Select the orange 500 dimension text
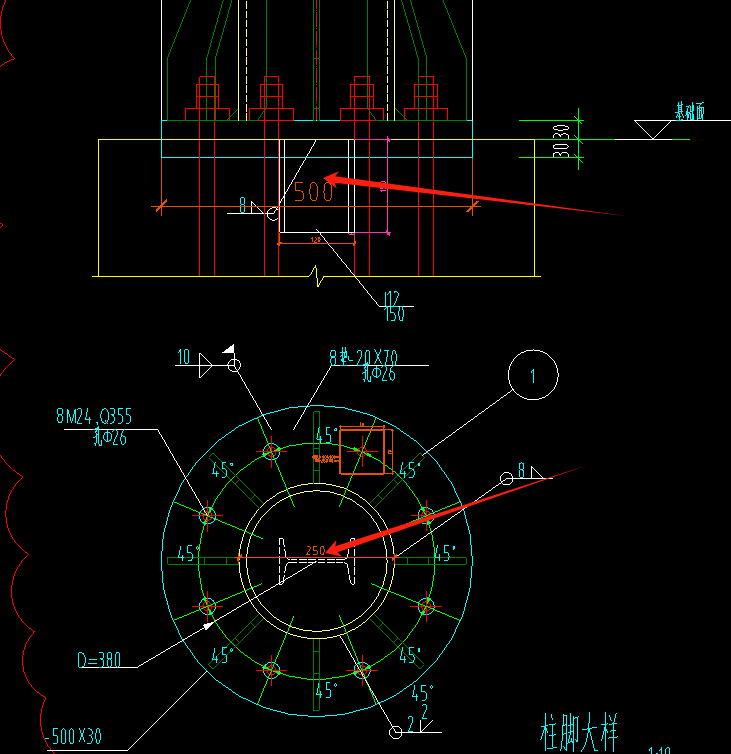This screenshot has height=754, width=731. pos(314,191)
